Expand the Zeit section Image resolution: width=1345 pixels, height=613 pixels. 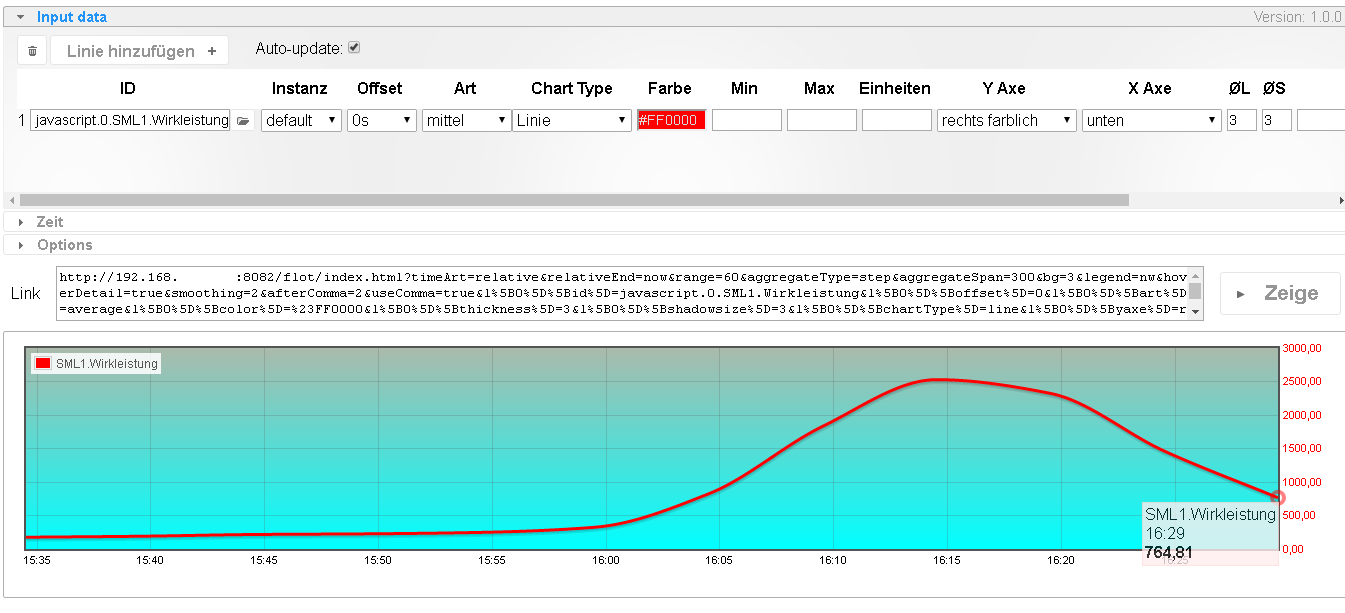(49, 222)
